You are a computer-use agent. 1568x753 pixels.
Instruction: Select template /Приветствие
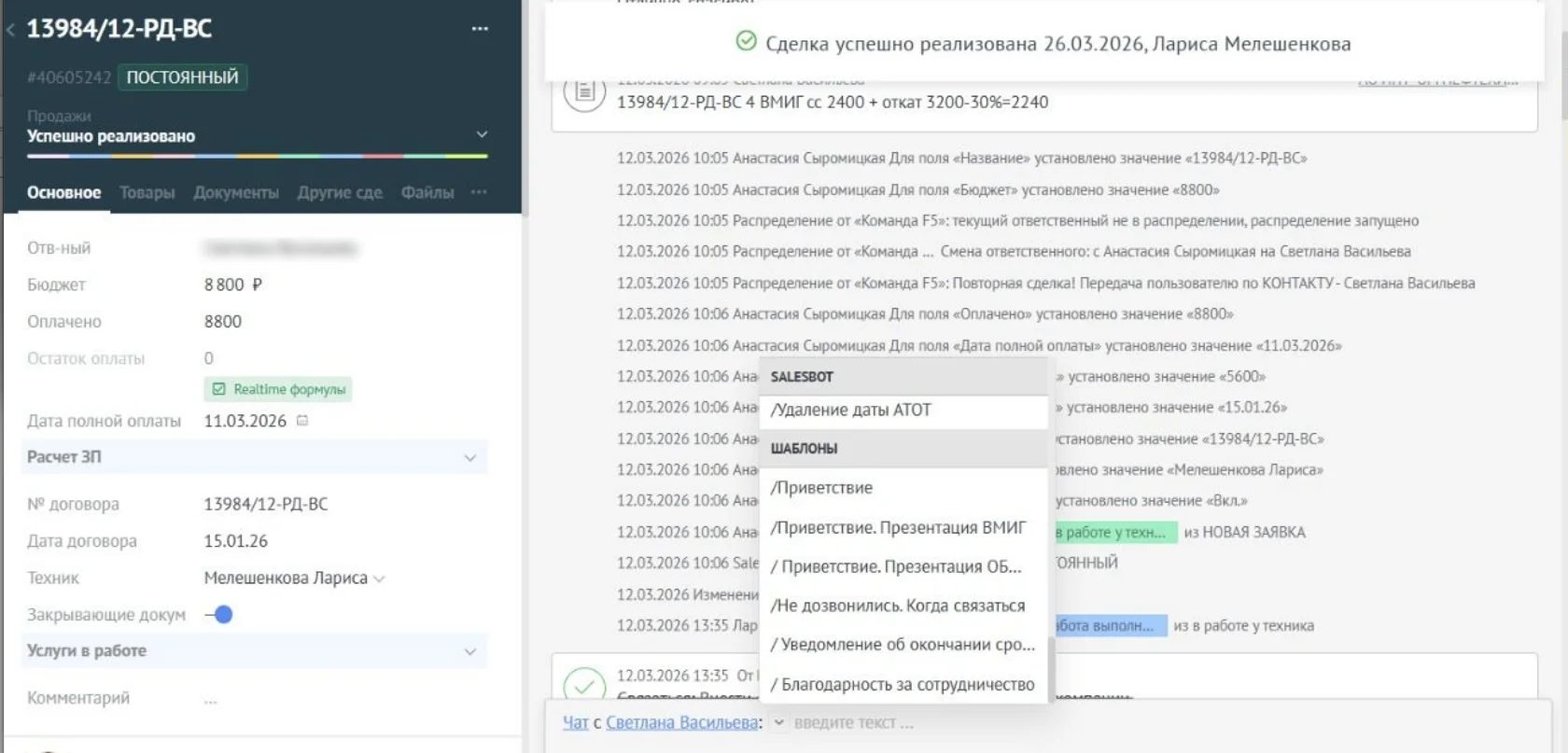tap(903, 488)
